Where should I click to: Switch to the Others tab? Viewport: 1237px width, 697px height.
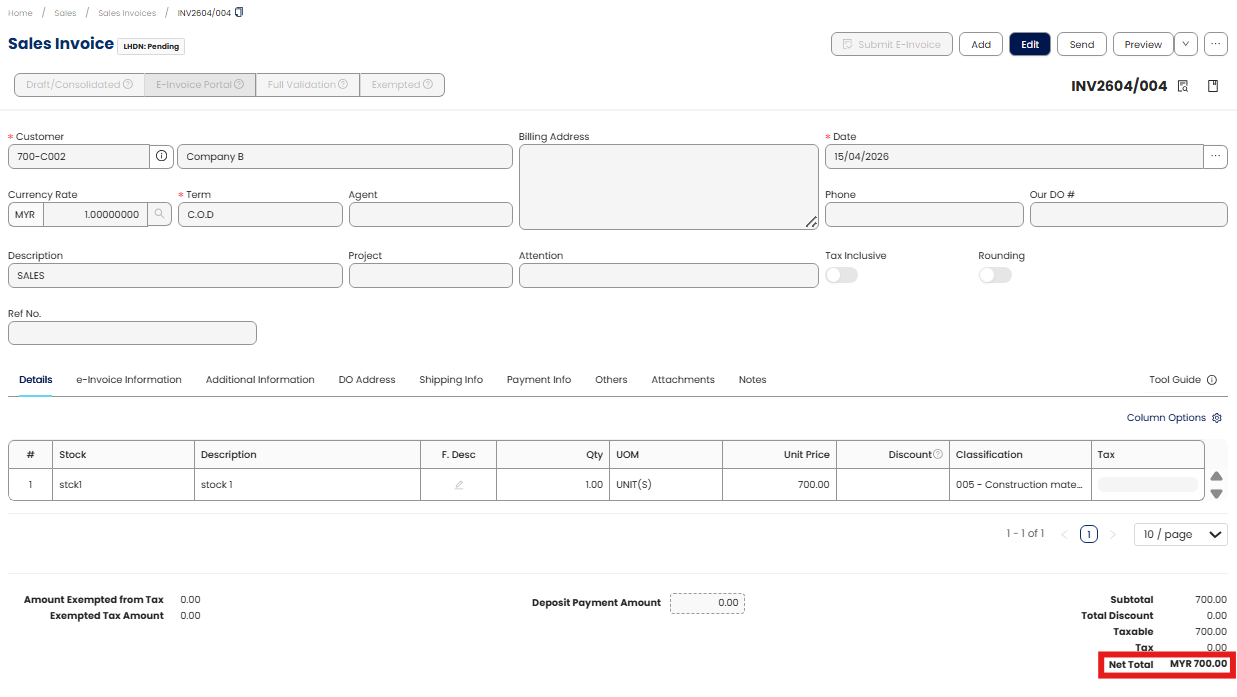pos(611,380)
